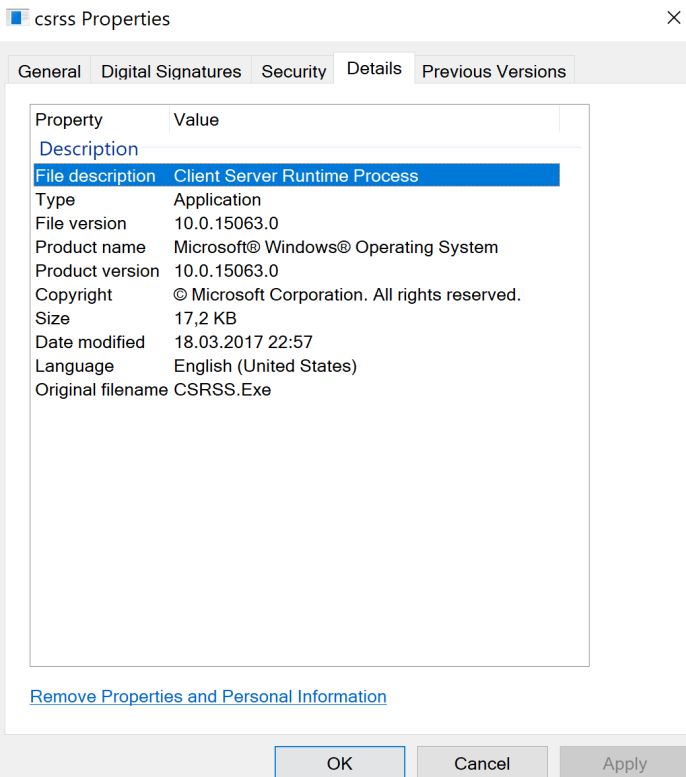Click the English (United States) value

(x=265, y=366)
